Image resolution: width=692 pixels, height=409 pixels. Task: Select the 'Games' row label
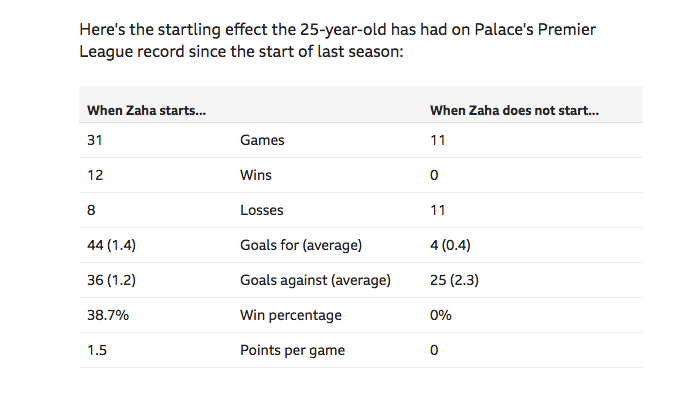(262, 140)
